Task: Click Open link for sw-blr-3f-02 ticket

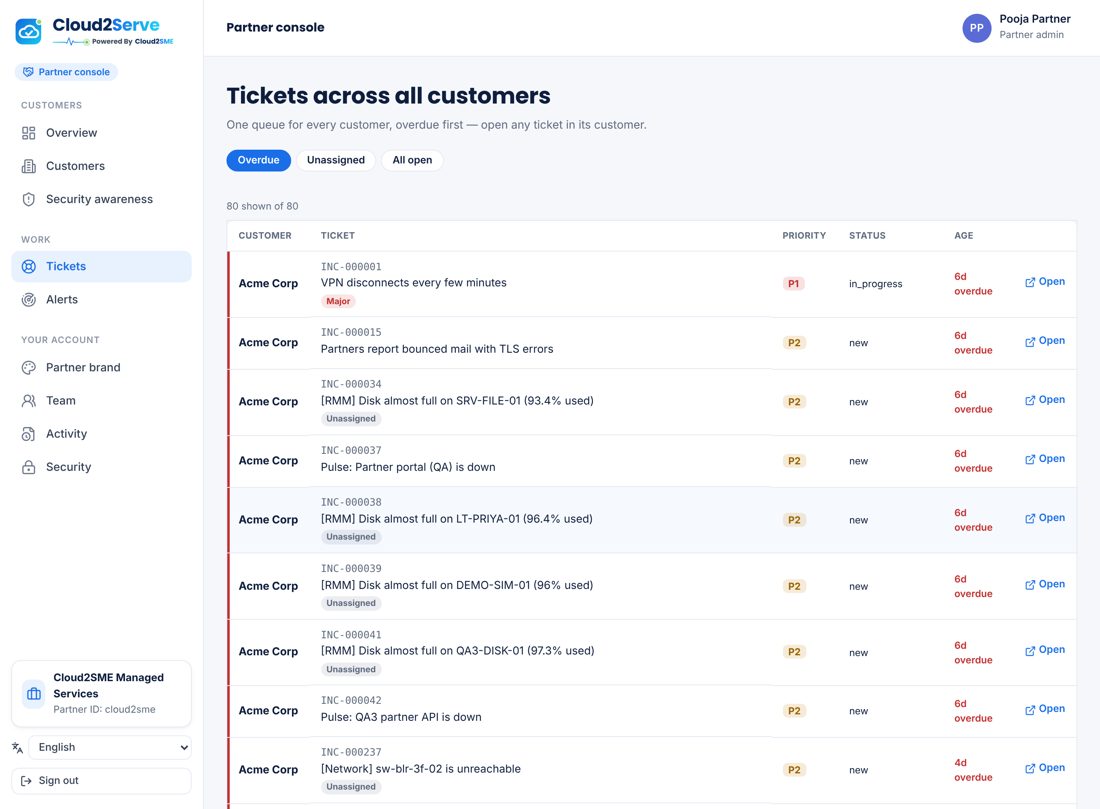Action: coord(1045,768)
